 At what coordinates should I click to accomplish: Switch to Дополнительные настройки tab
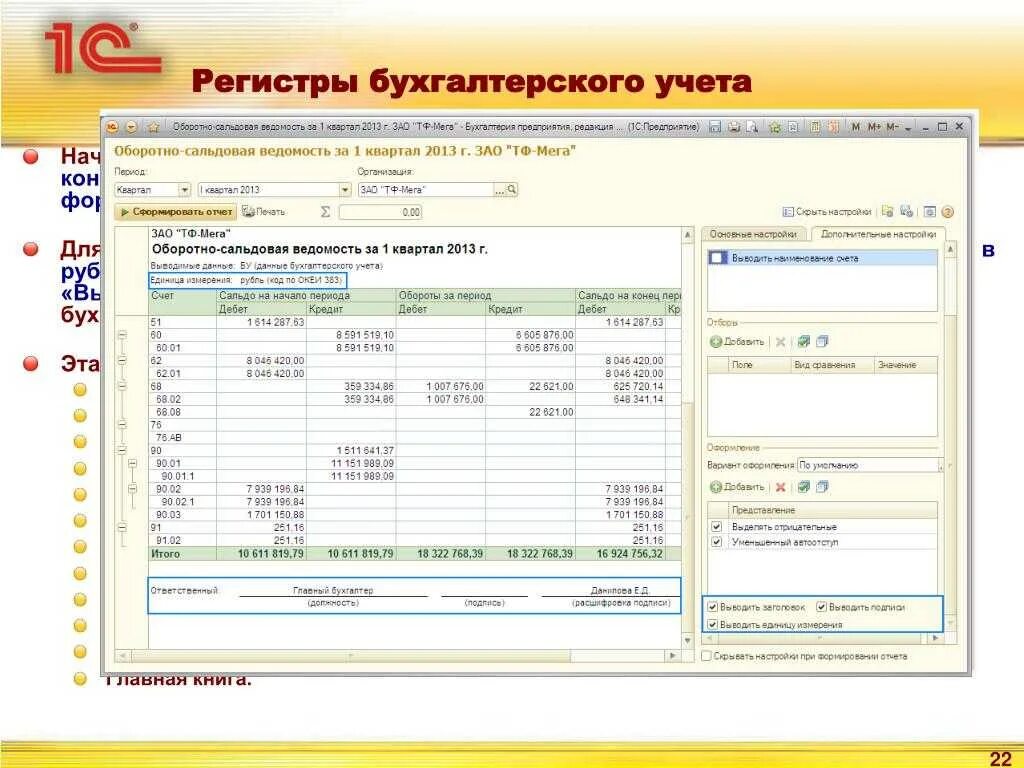878,234
